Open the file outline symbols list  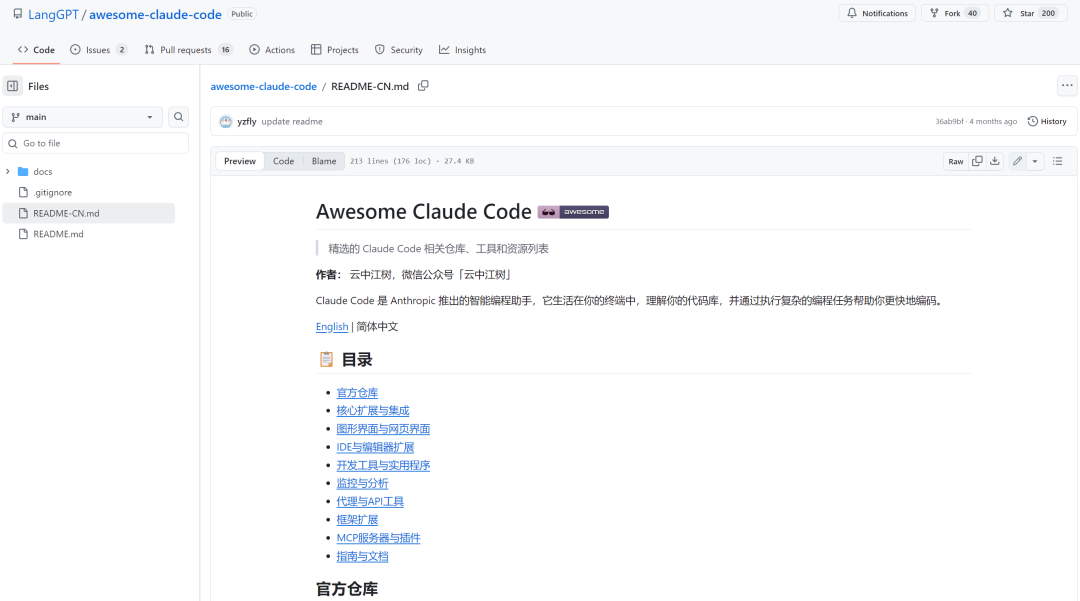[x=1058, y=160]
